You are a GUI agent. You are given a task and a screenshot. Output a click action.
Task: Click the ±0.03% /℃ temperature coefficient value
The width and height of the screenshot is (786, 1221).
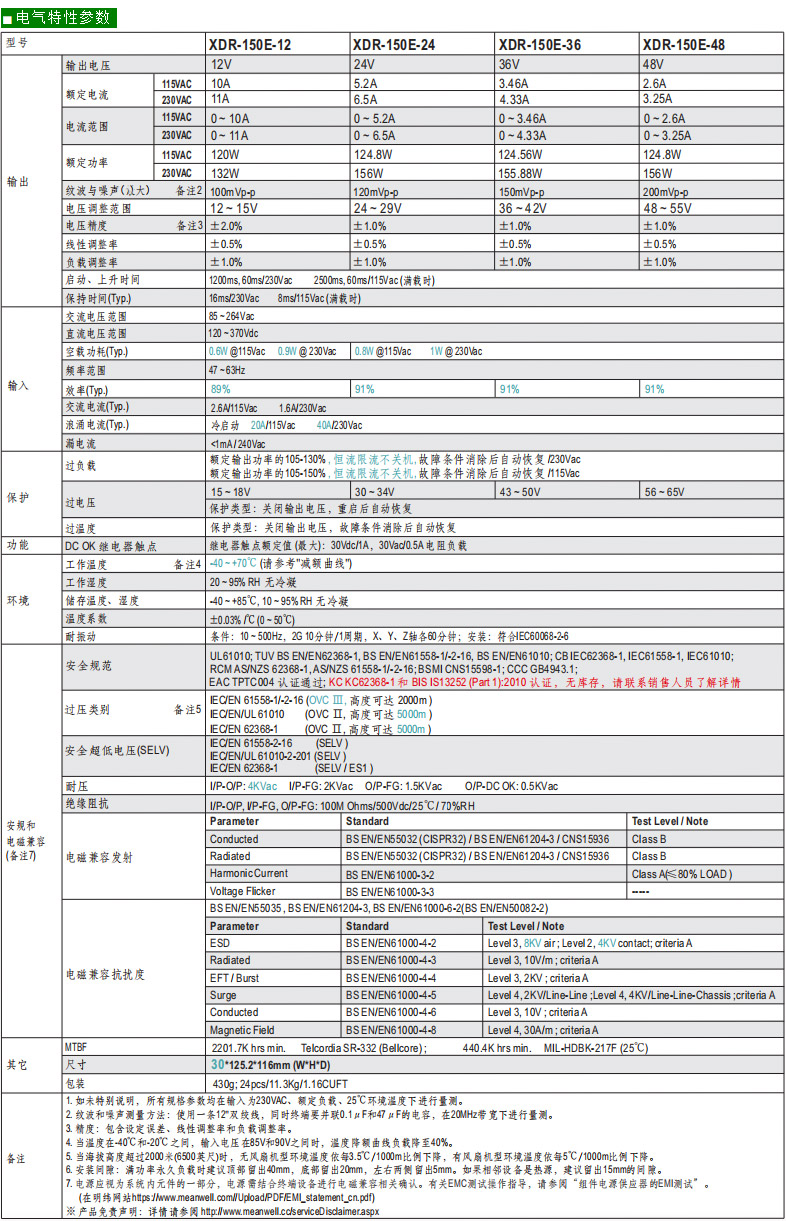pos(253,619)
